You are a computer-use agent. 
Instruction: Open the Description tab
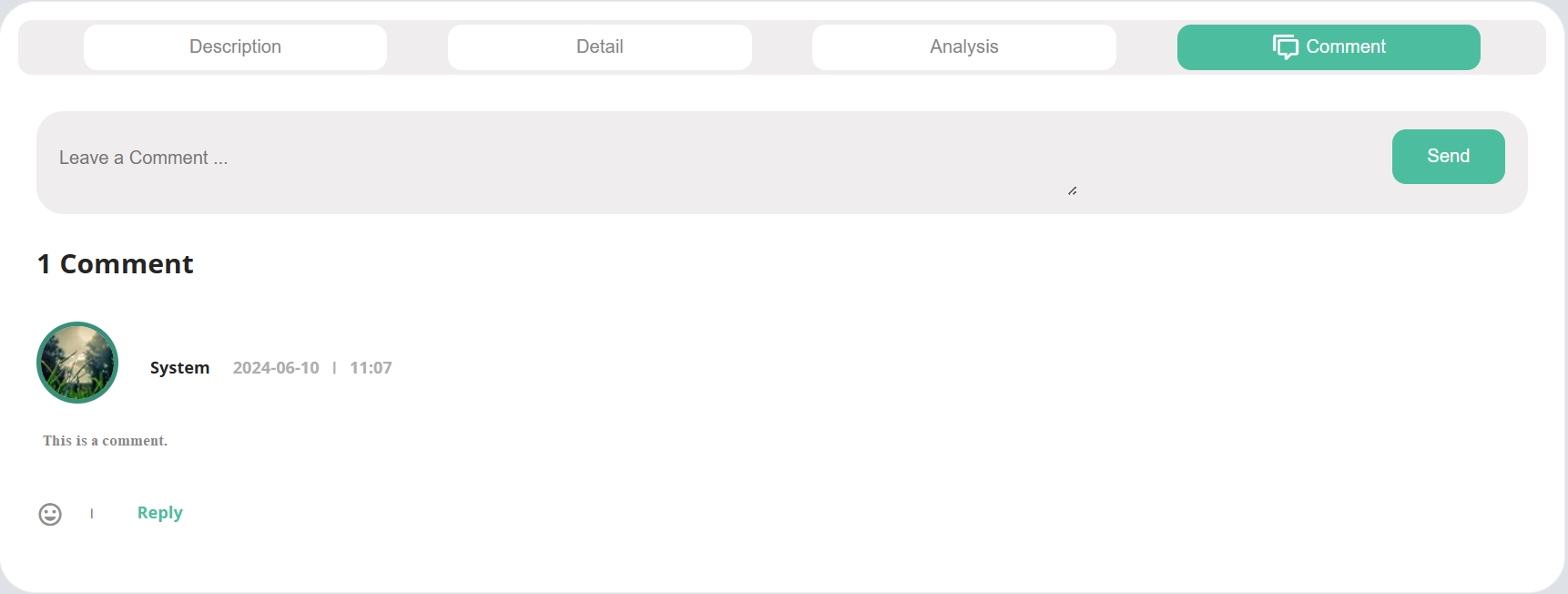[x=235, y=46]
